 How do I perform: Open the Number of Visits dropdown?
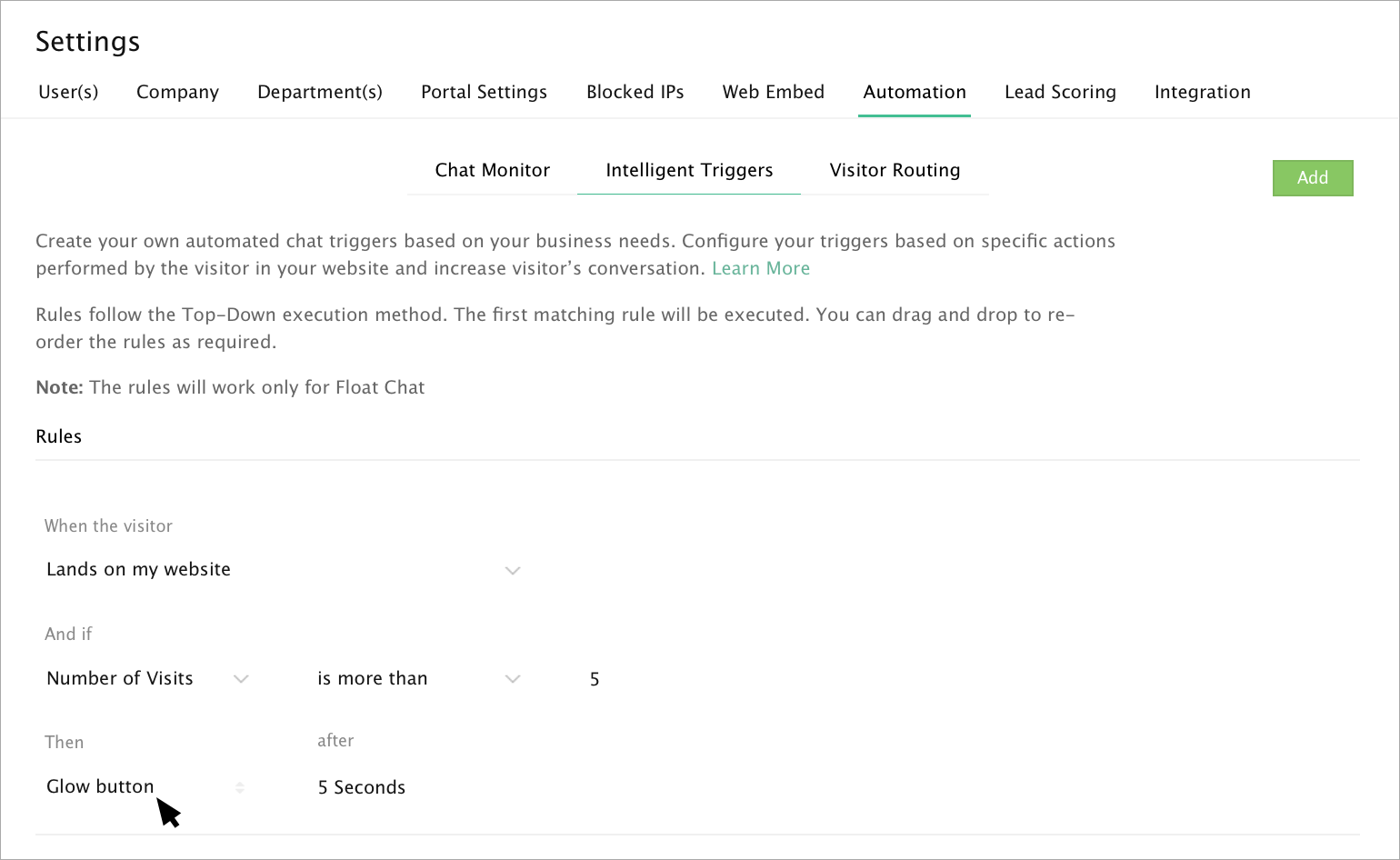point(147,679)
